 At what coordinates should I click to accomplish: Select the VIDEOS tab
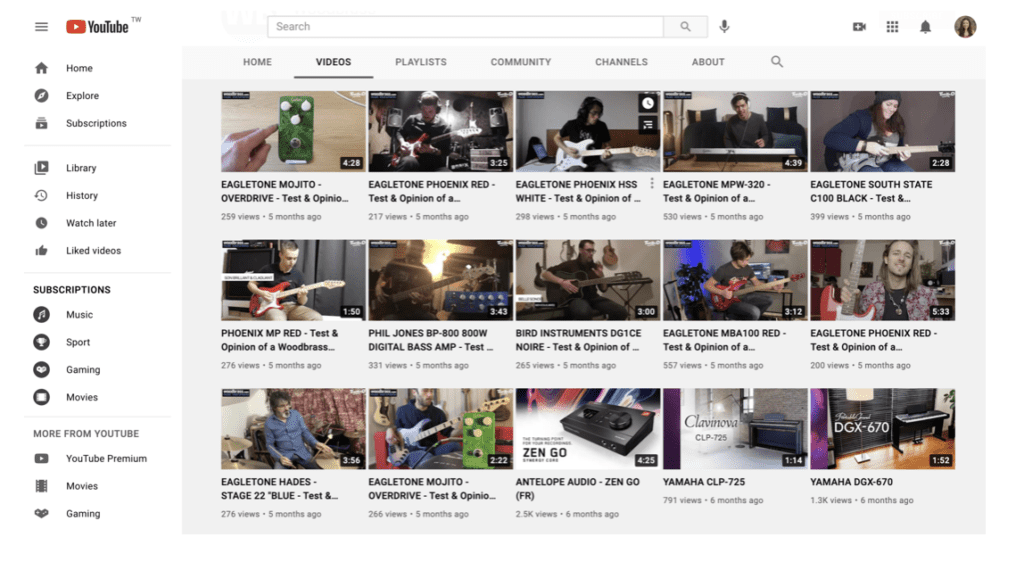(x=333, y=62)
